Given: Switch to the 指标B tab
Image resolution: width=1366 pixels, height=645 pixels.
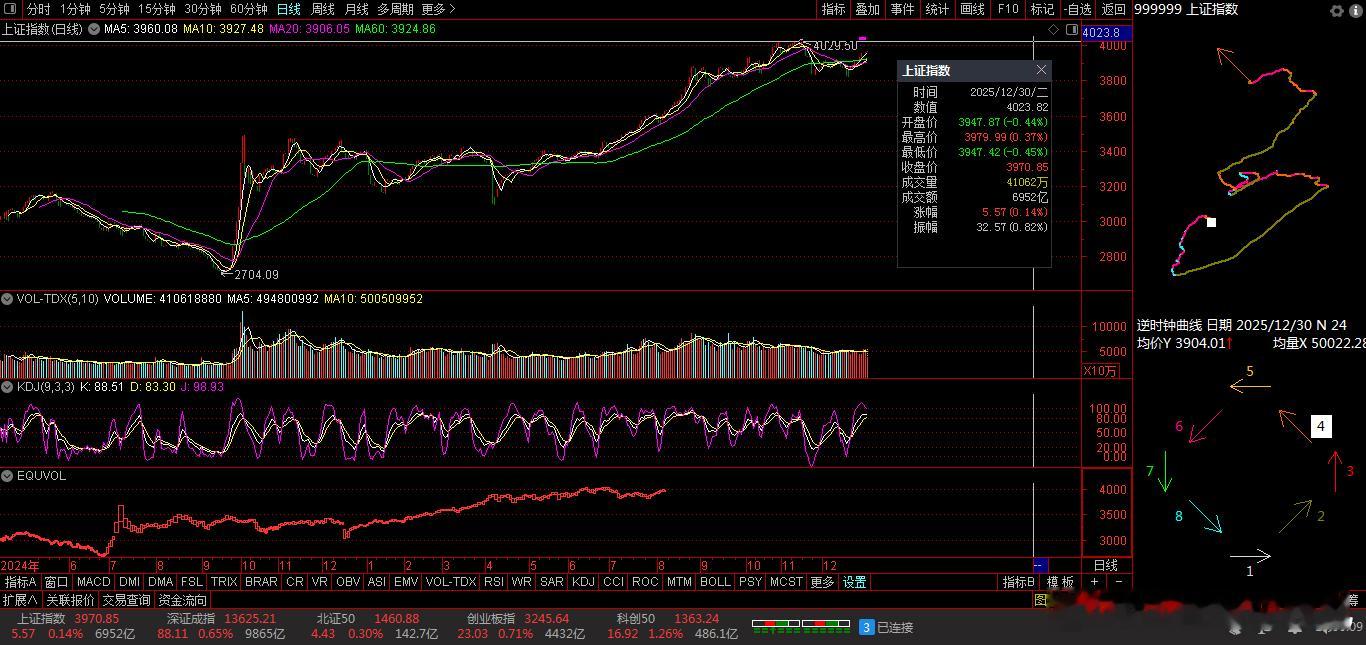Looking at the screenshot, I should (1019, 582).
